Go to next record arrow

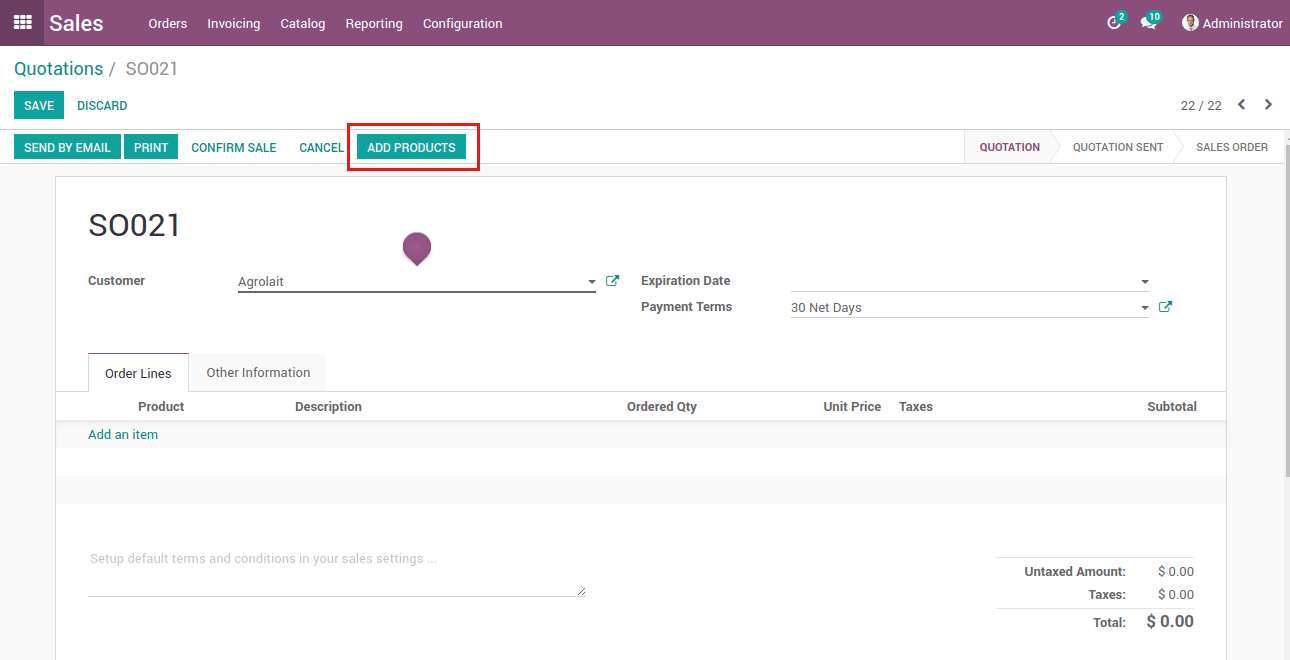[1268, 105]
